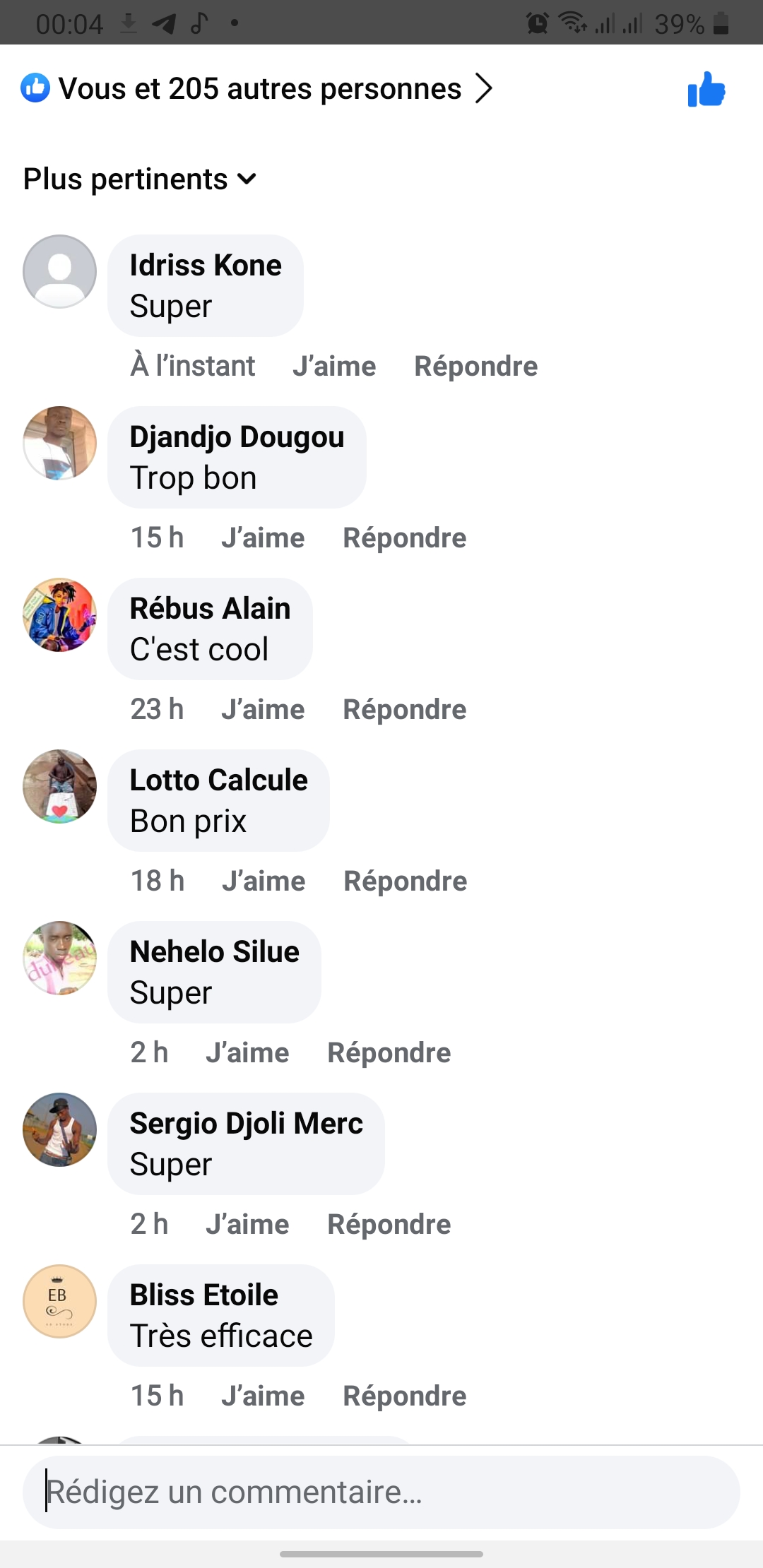Open Nehelo Silue's profile name link
This screenshot has height=1568, width=763.
point(215,952)
